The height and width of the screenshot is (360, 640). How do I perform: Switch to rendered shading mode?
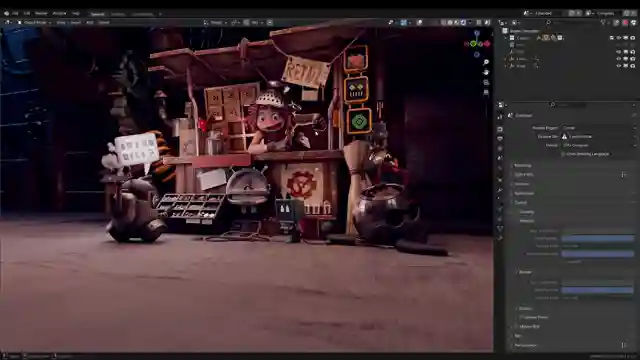tap(463, 22)
